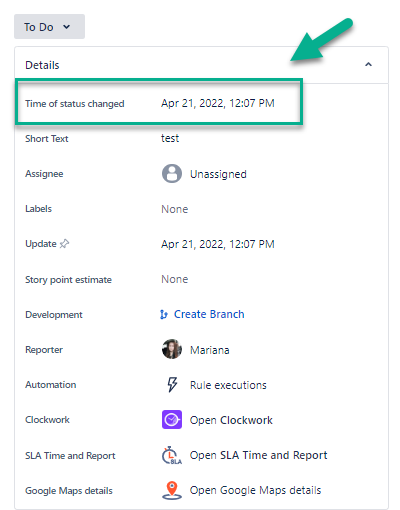Image resolution: width=400 pixels, height=510 pixels.
Task: Open SLA Time and Report
Action: 258,455
